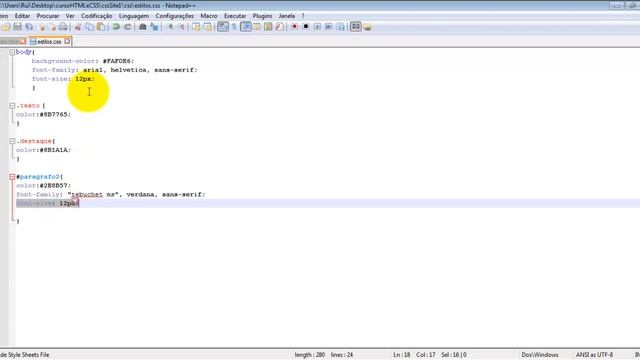Close the estilos.css tab
Screen dimensions: 640x360
pyautogui.click(x=67, y=41)
